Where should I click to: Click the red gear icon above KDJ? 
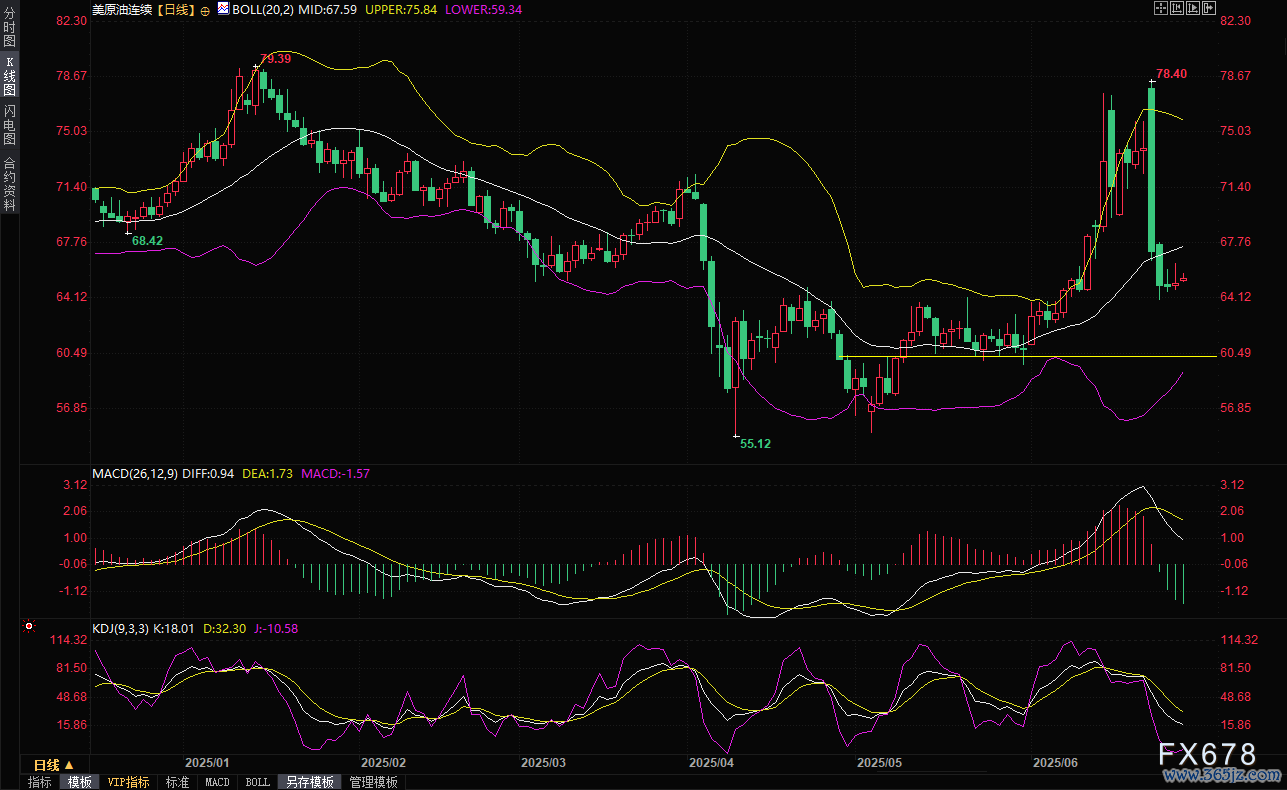[29, 627]
